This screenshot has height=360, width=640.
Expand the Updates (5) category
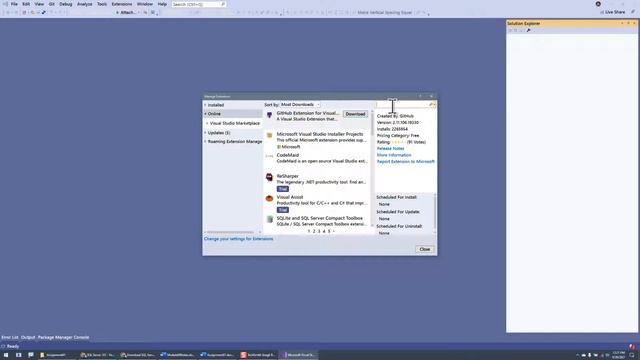205,133
